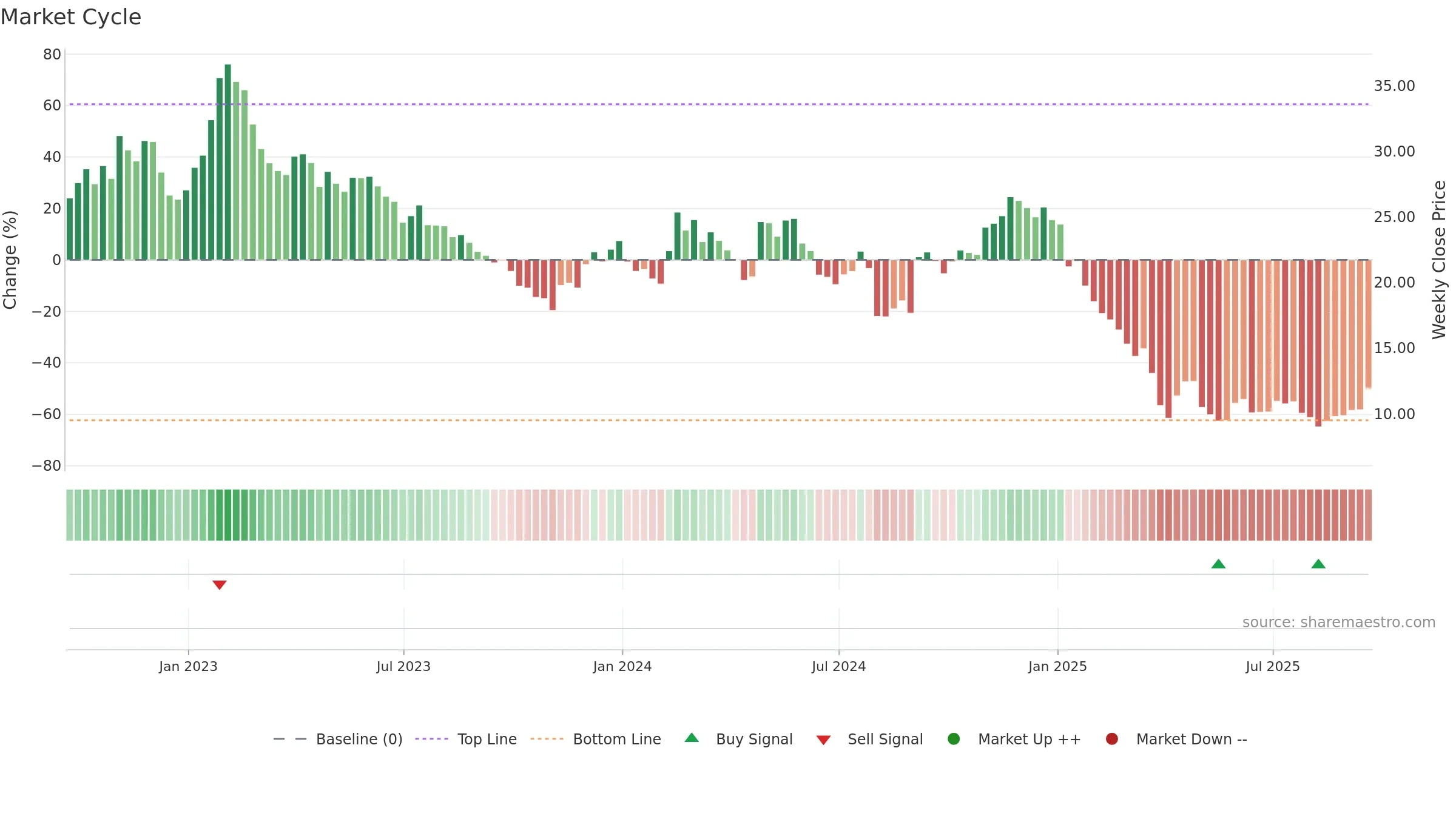This screenshot has height=819, width=1456.
Task: Toggle the Market Up ++ legend entry
Action: tap(1014, 739)
